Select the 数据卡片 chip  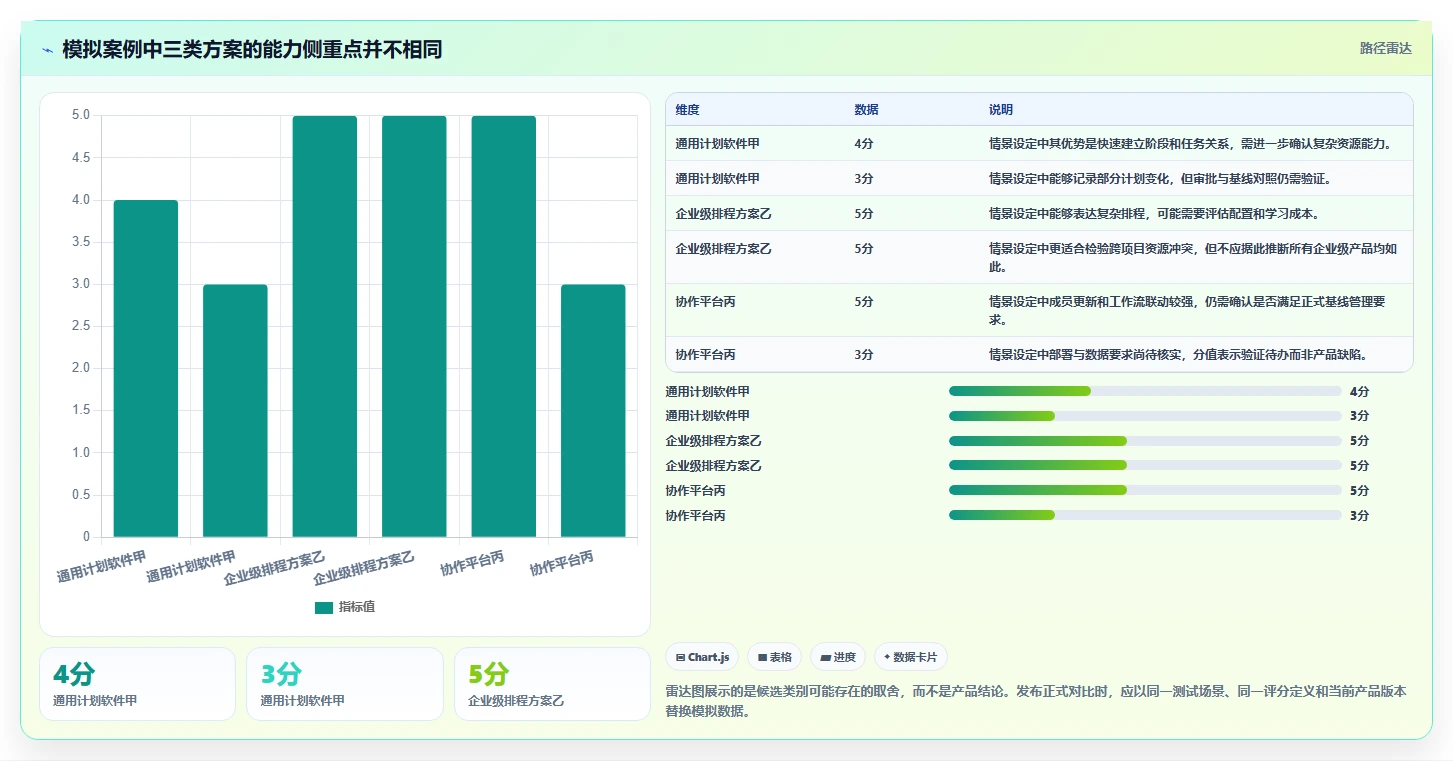[x=911, y=657]
